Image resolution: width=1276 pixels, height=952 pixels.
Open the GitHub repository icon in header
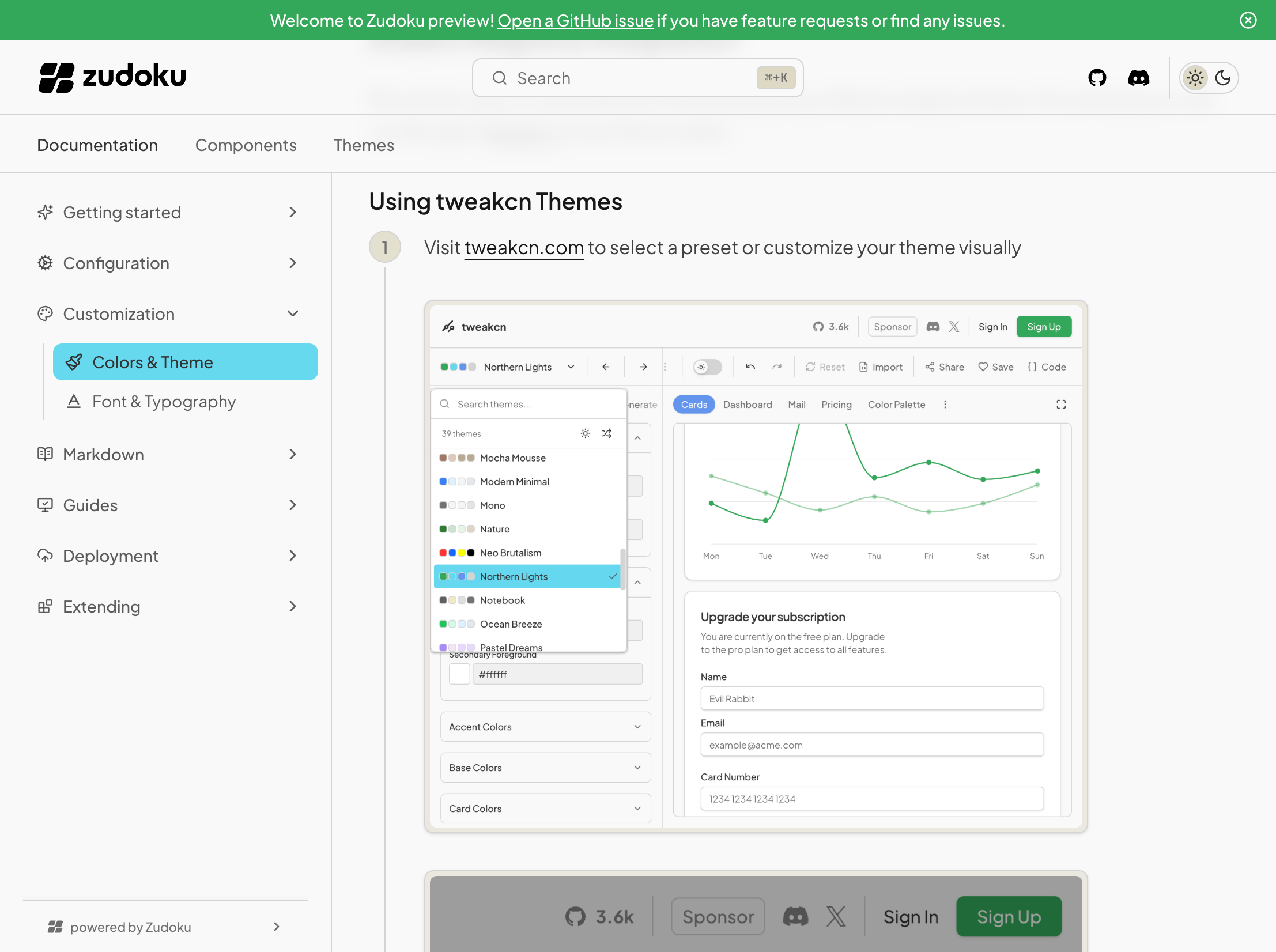tap(1097, 78)
